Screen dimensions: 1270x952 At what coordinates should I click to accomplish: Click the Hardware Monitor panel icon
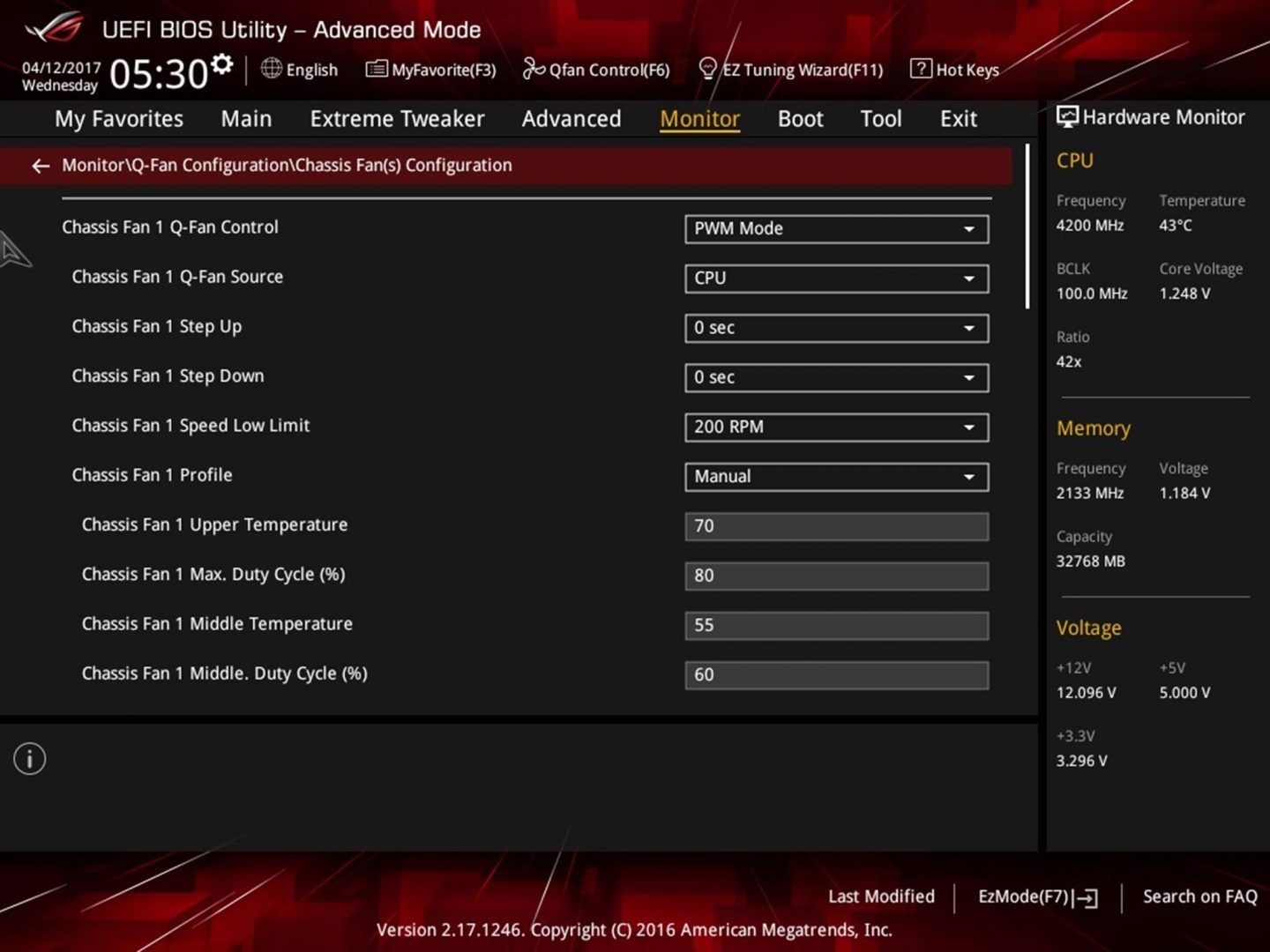click(1067, 117)
